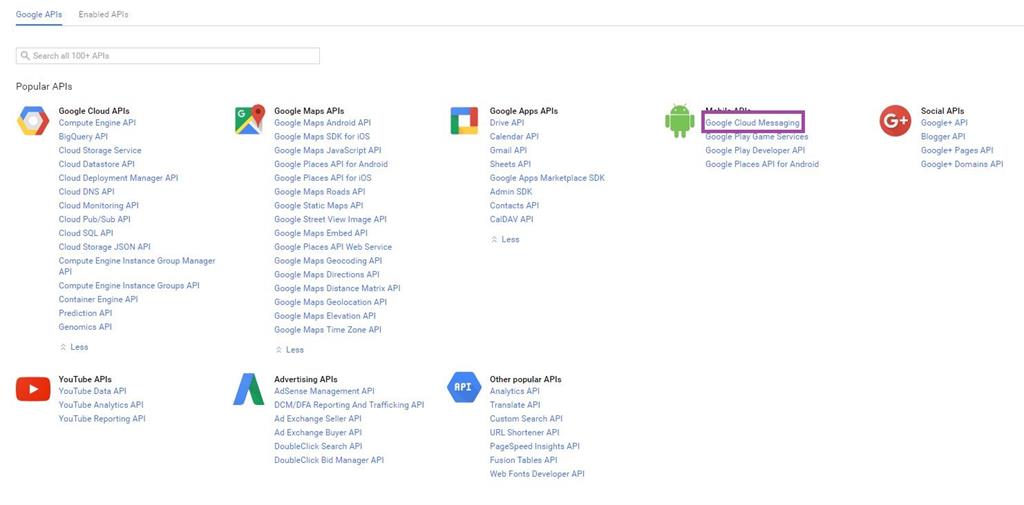Collapse the Google Apps APIs list
Viewport: 1024px width, 505px height.
(505, 240)
